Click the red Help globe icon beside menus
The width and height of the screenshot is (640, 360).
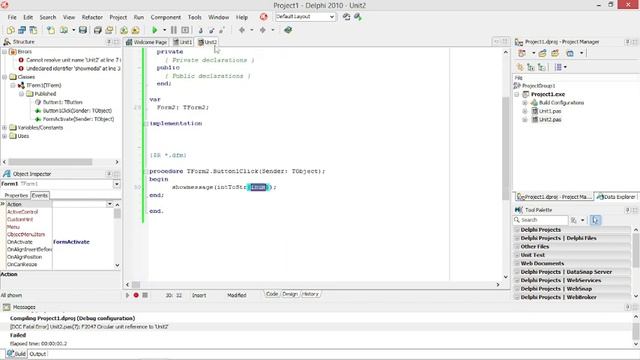264,17
